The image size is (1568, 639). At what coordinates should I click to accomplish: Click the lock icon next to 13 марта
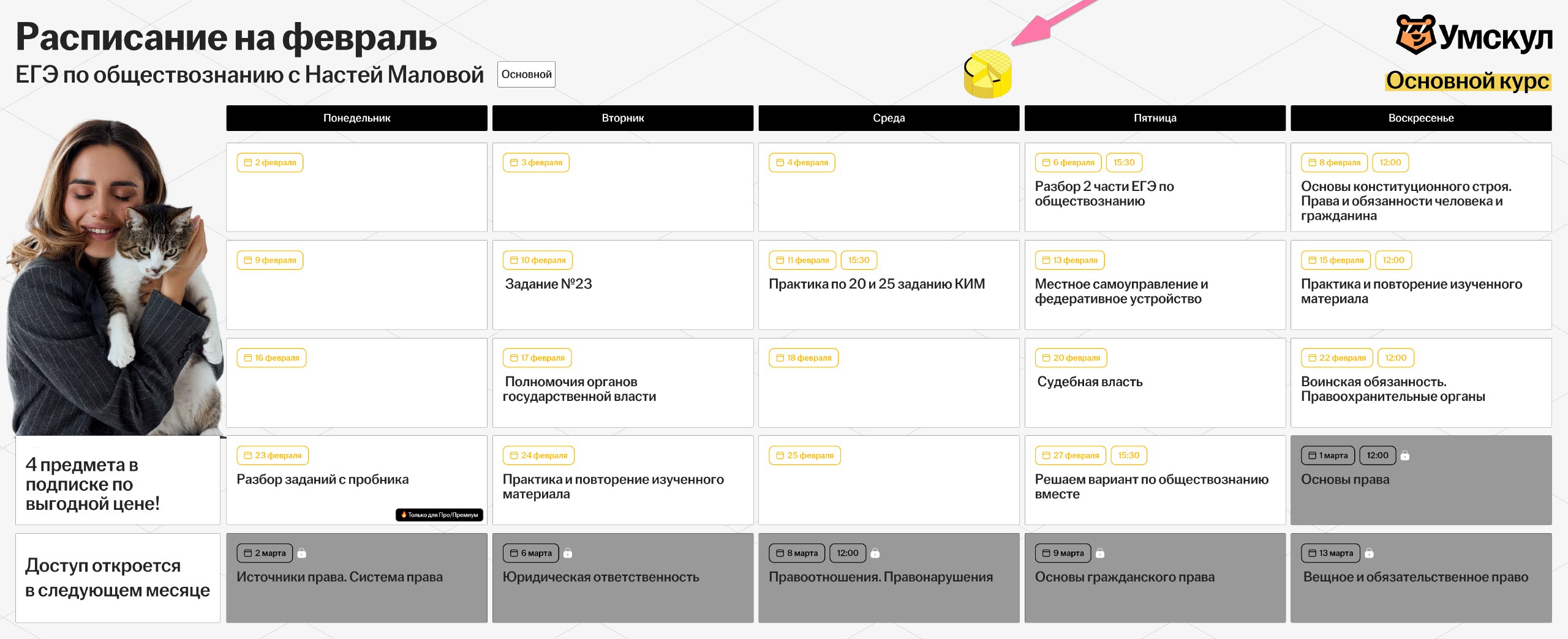click(x=1369, y=553)
